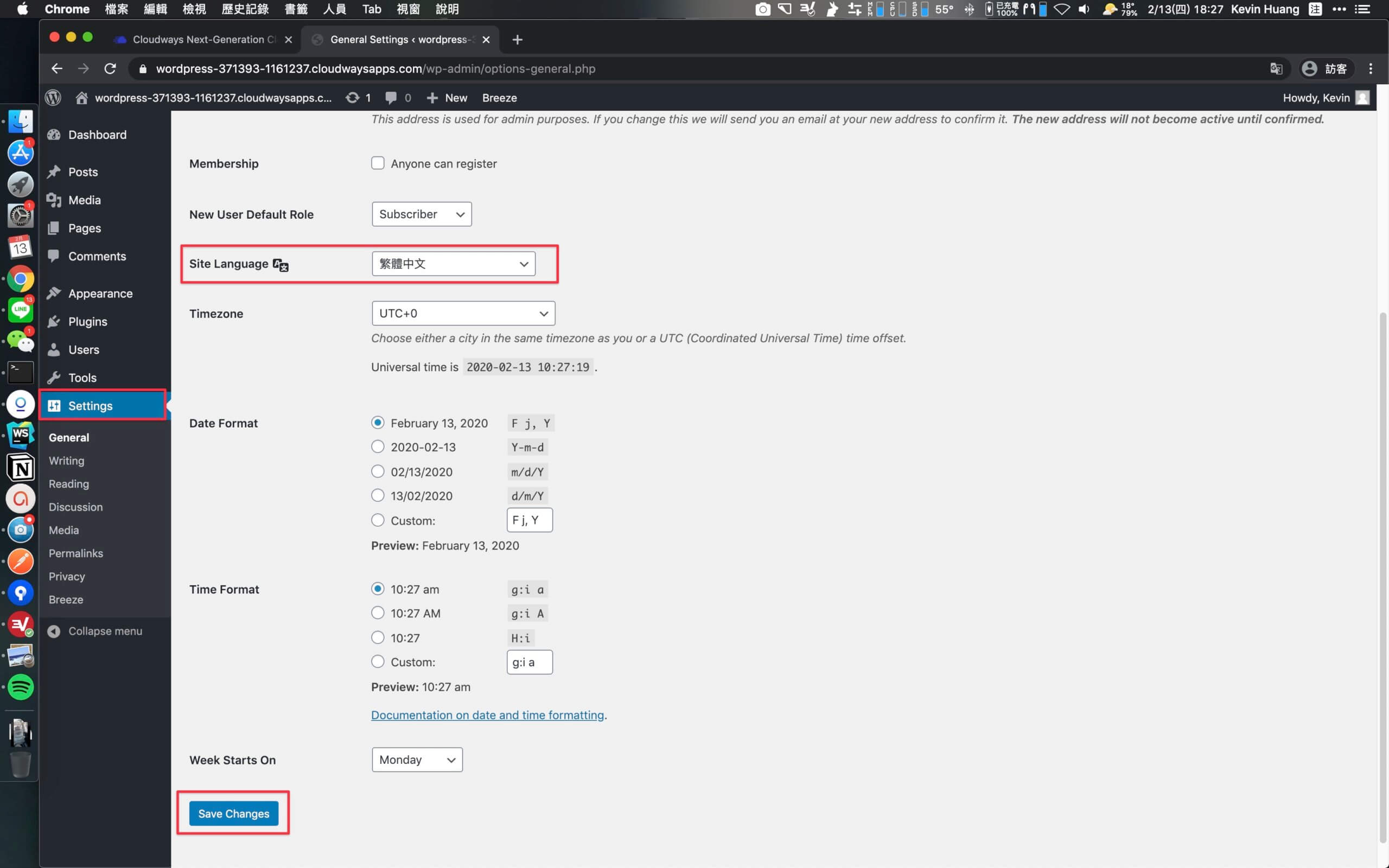The image size is (1389, 868).
Task: Click the plus New icon in admin bar
Action: coord(432,98)
